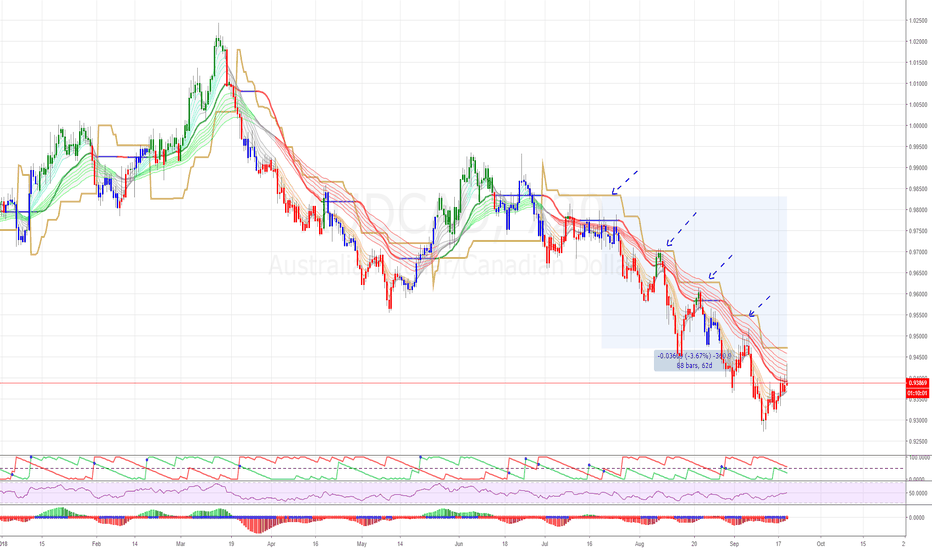The width and height of the screenshot is (932, 550).
Task: Click the 0.96000 price axis label
Action: 918,294
